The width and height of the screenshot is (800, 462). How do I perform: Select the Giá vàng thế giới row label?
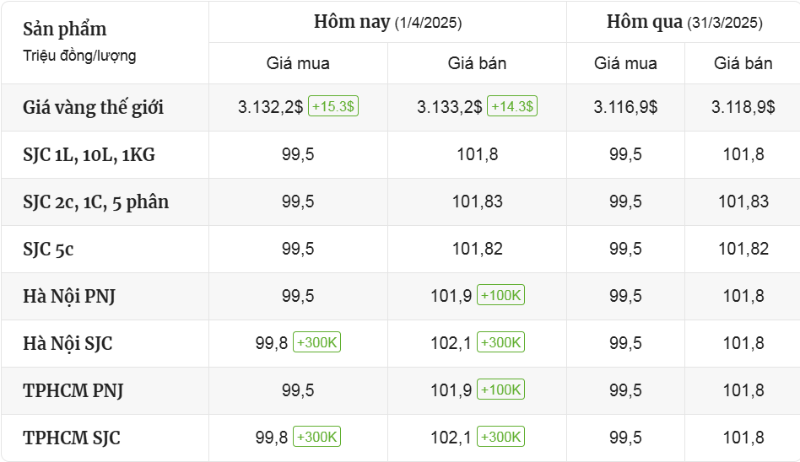click(x=93, y=107)
